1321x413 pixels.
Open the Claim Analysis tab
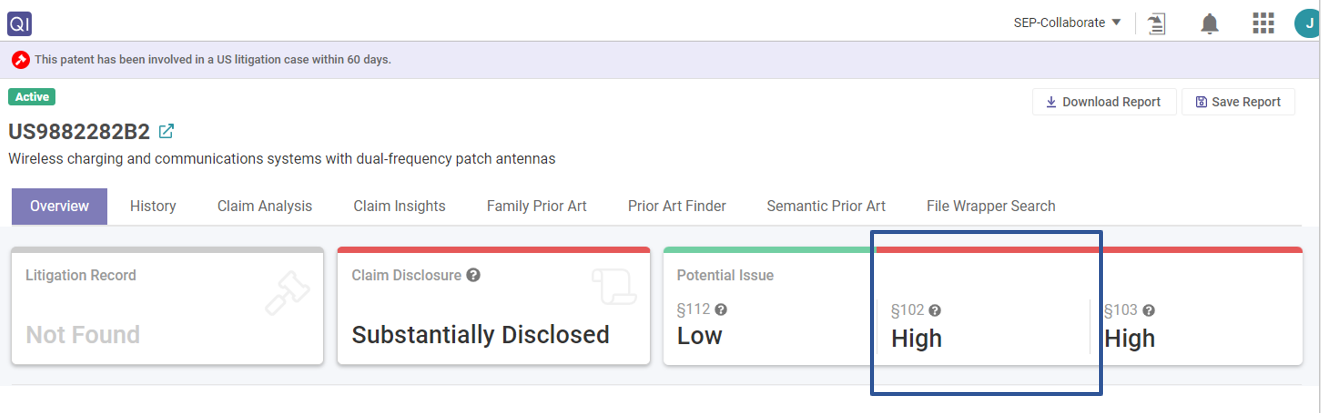(x=264, y=206)
